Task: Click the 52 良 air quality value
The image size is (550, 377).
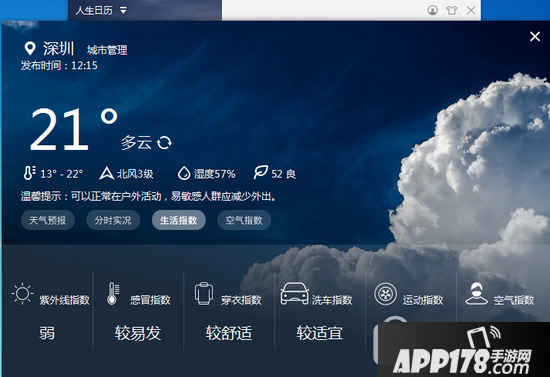Action: coord(283,174)
